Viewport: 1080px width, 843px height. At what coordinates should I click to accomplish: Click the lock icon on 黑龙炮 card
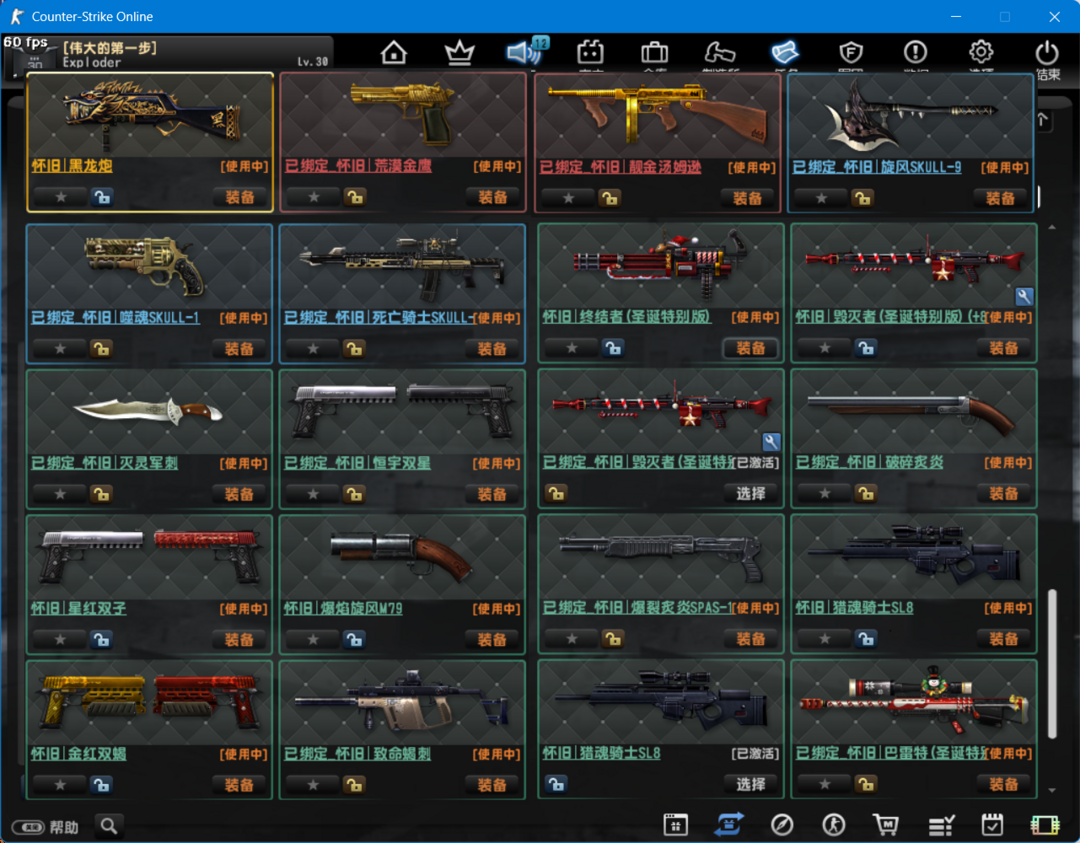pyautogui.click(x=102, y=198)
